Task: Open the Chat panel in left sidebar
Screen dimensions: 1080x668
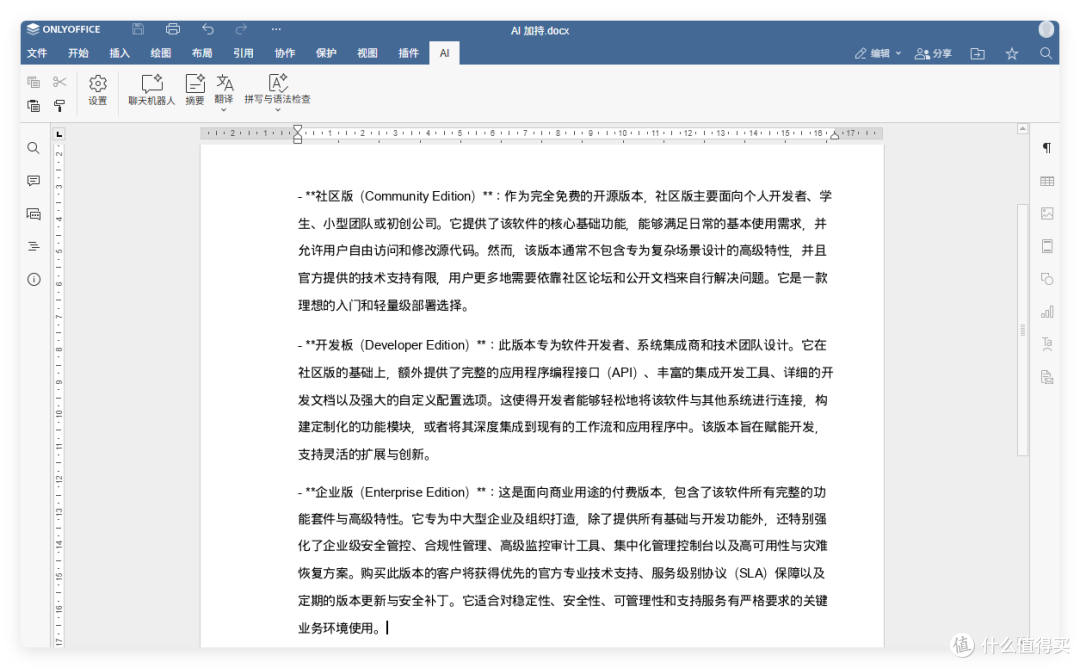Action: [x=33, y=213]
